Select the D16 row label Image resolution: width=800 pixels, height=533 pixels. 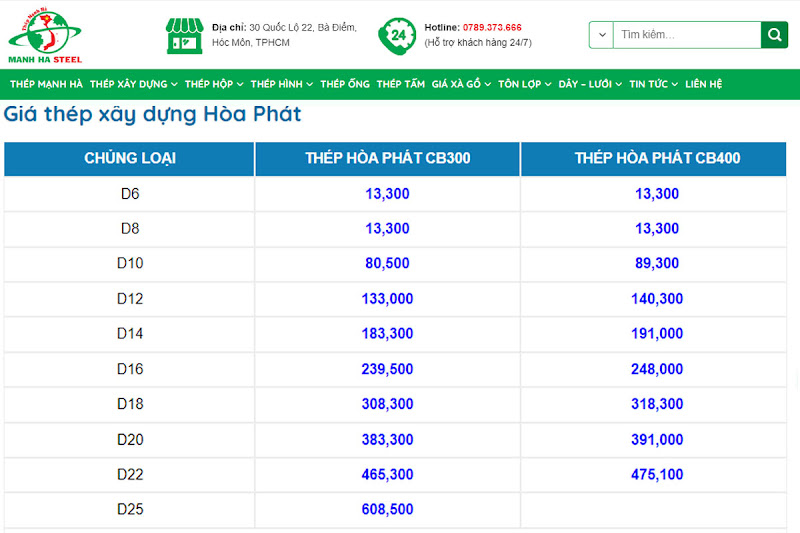point(130,369)
